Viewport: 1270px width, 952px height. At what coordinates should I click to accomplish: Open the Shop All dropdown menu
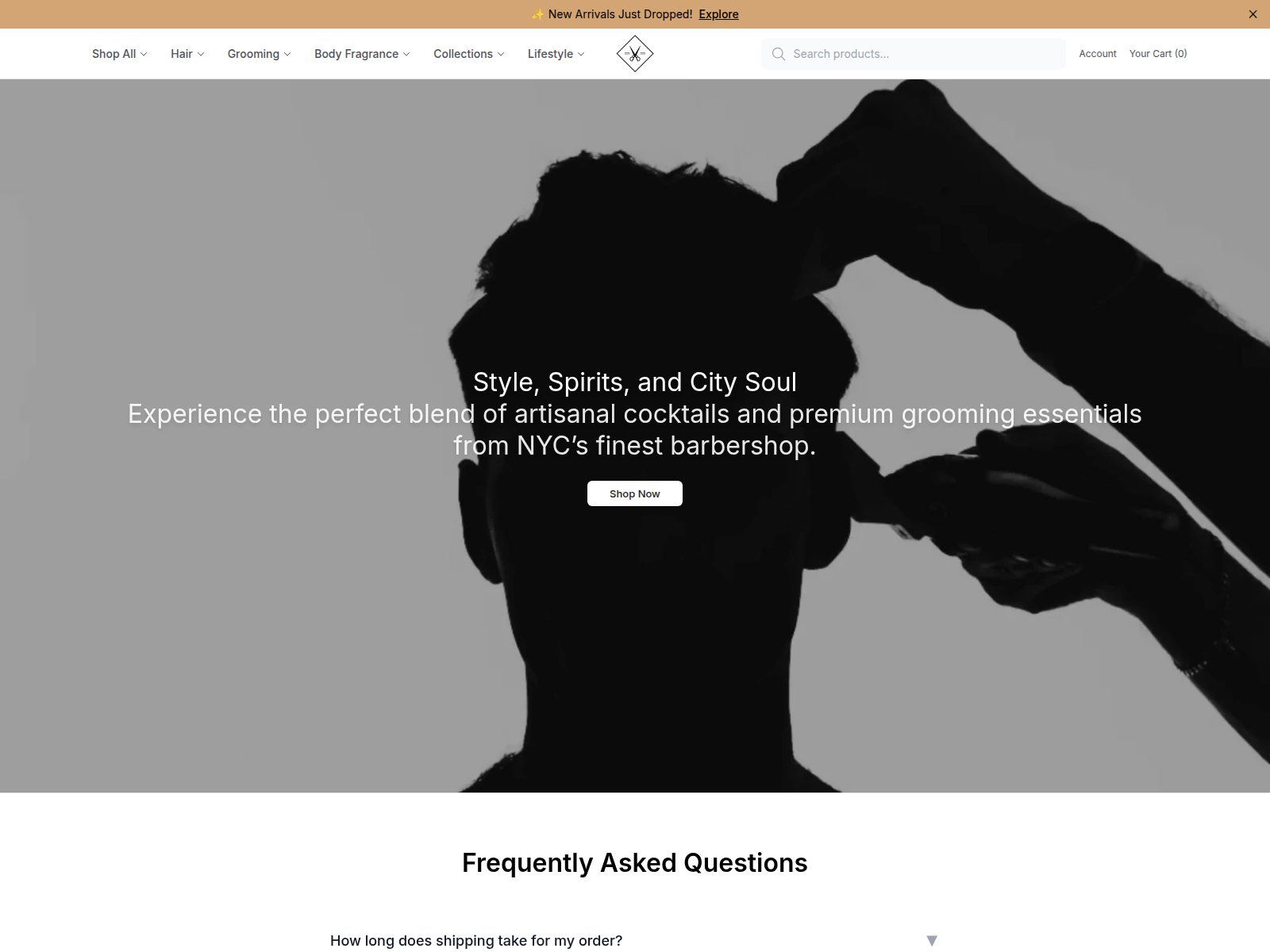click(x=120, y=54)
